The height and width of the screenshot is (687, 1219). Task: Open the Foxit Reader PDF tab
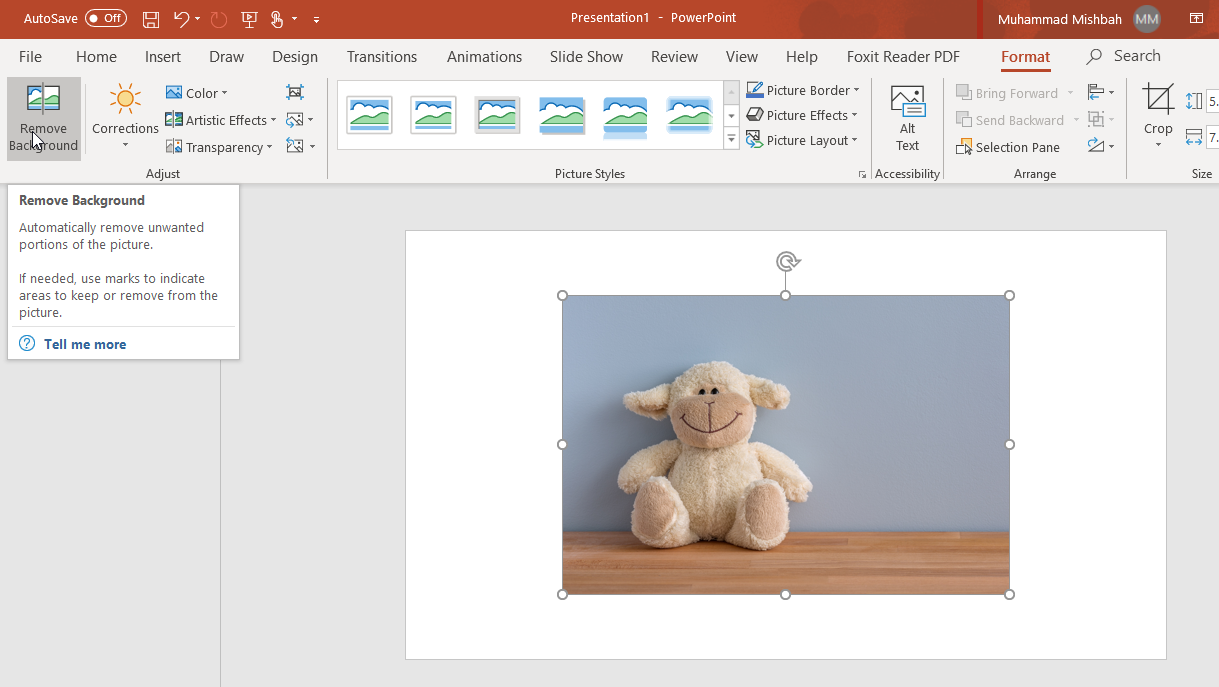[x=903, y=57]
